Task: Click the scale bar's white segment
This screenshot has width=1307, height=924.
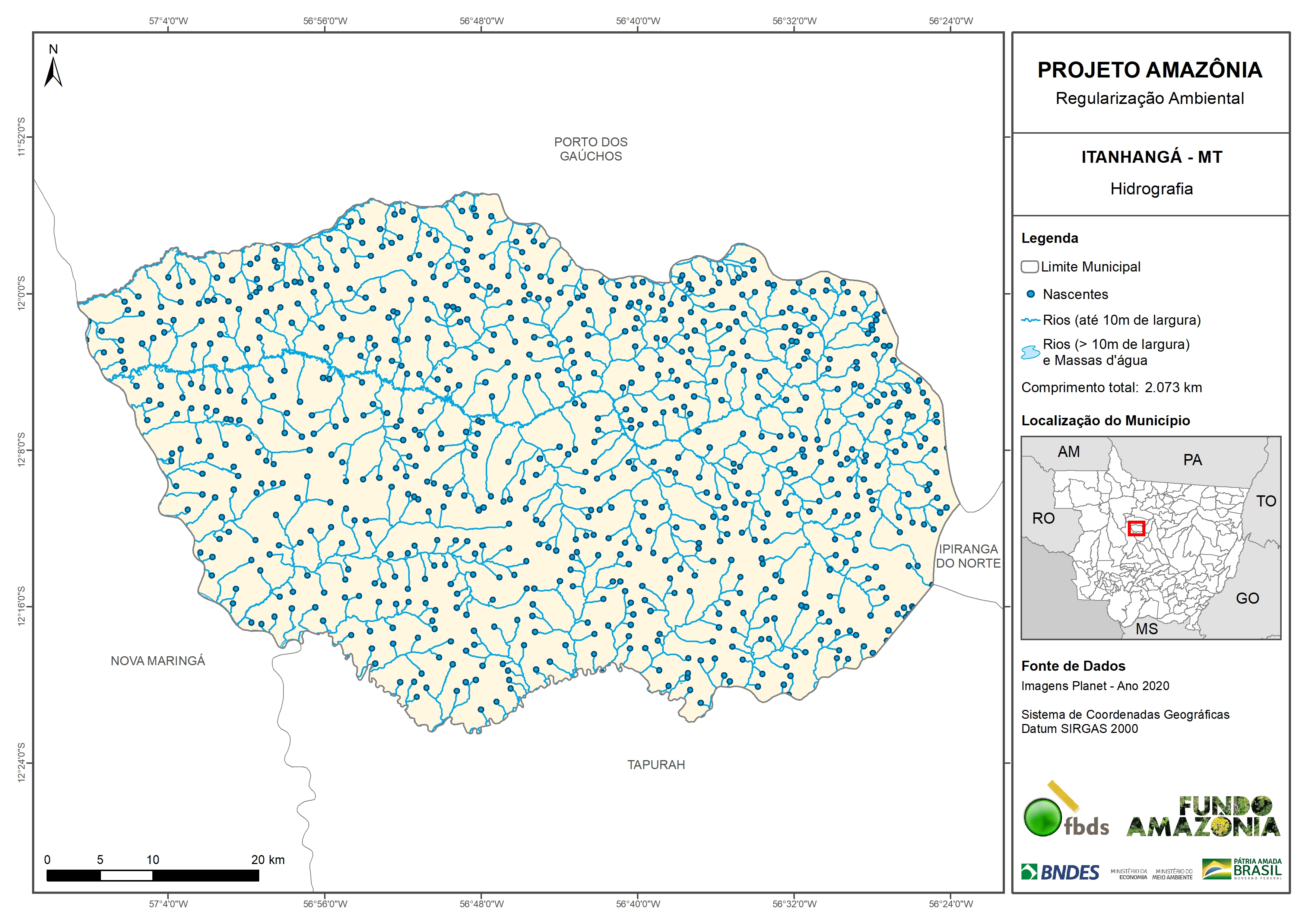Action: 126,876
